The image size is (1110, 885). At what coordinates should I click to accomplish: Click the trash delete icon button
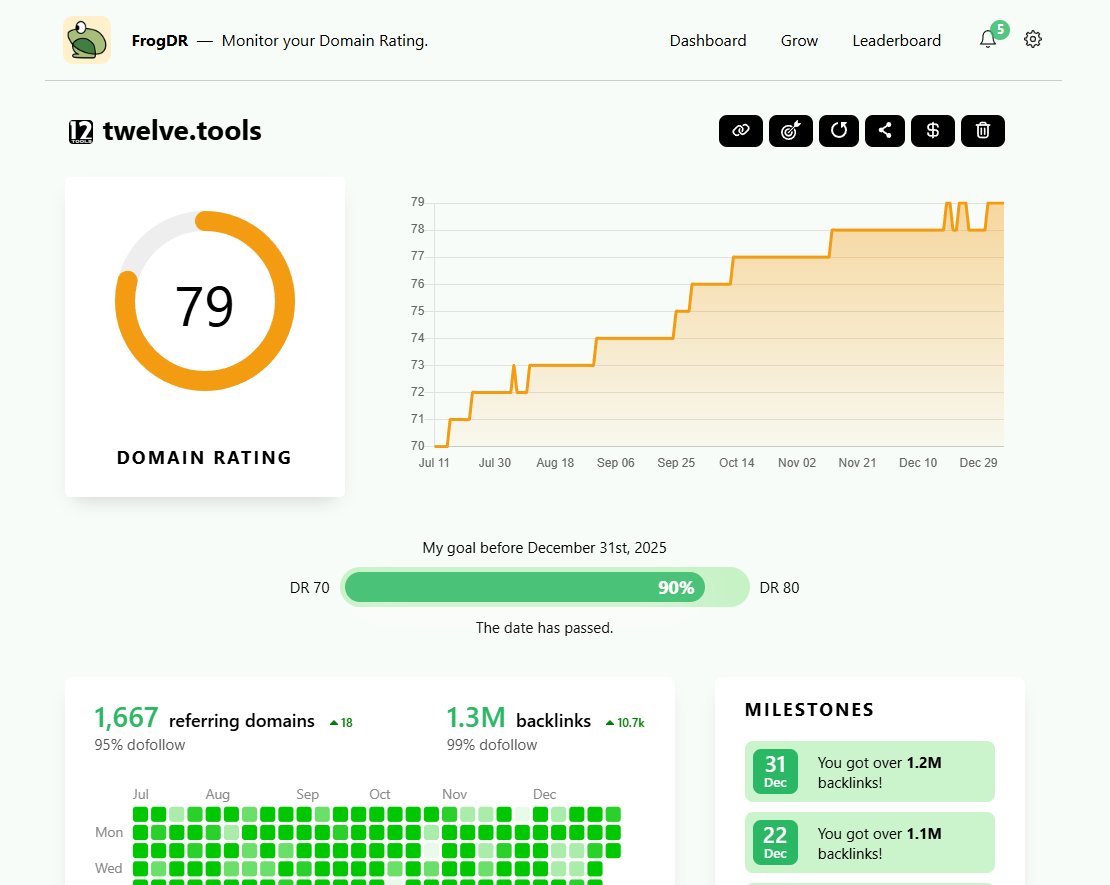coord(983,131)
